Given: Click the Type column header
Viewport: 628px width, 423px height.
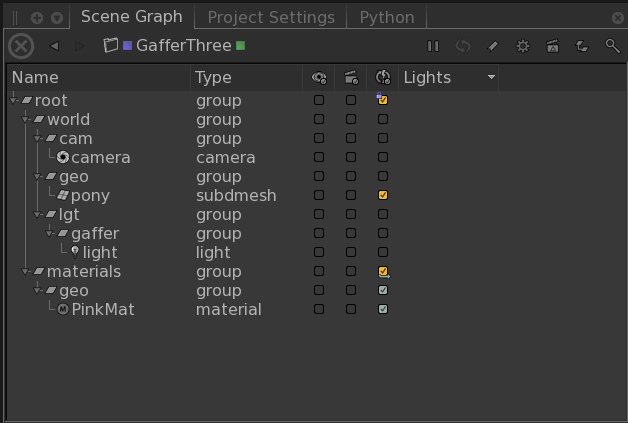Looking at the screenshot, I should 213,77.
